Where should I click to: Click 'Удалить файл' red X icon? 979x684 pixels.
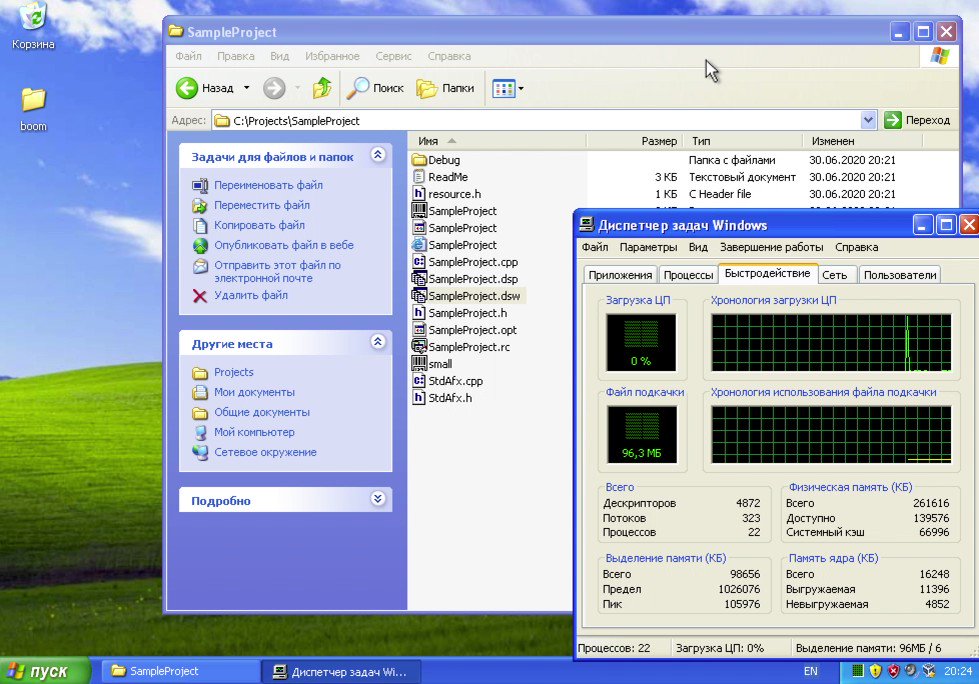pyautogui.click(x=200, y=296)
